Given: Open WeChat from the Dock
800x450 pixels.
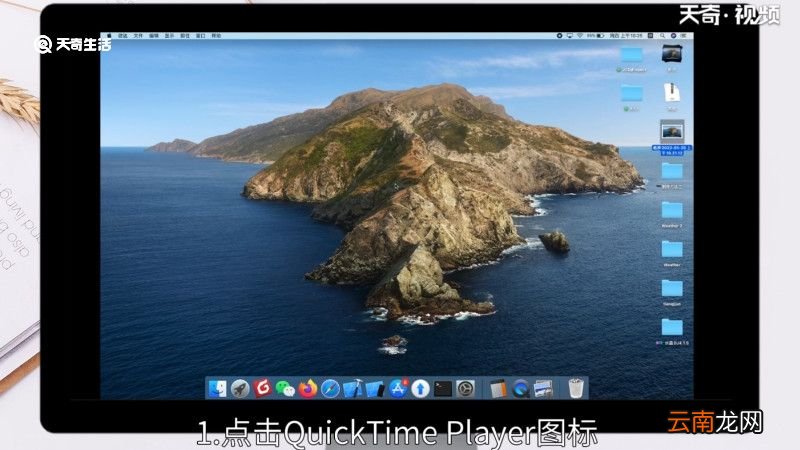Looking at the screenshot, I should point(285,389).
